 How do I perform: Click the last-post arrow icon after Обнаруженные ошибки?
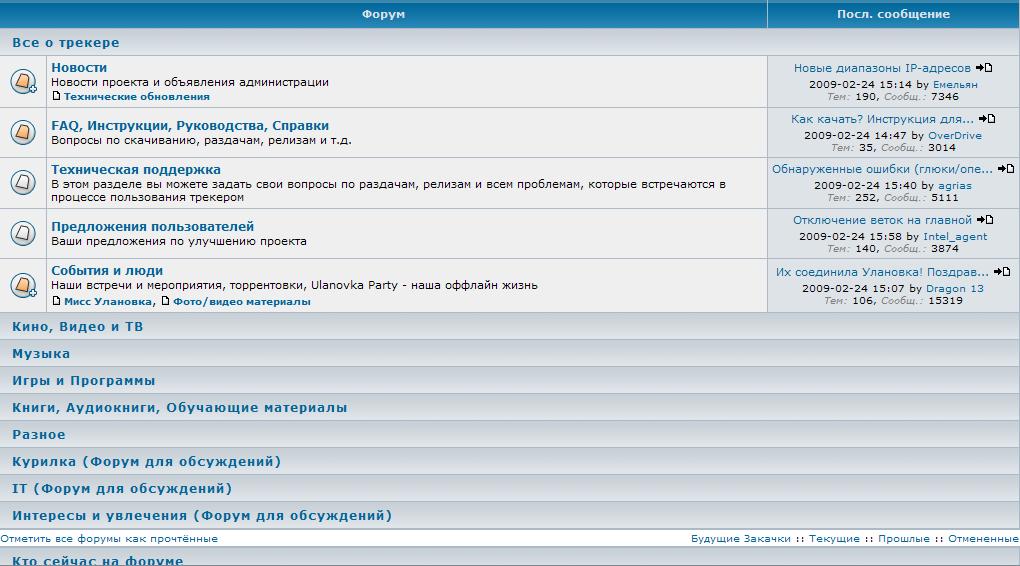pos(1006,168)
